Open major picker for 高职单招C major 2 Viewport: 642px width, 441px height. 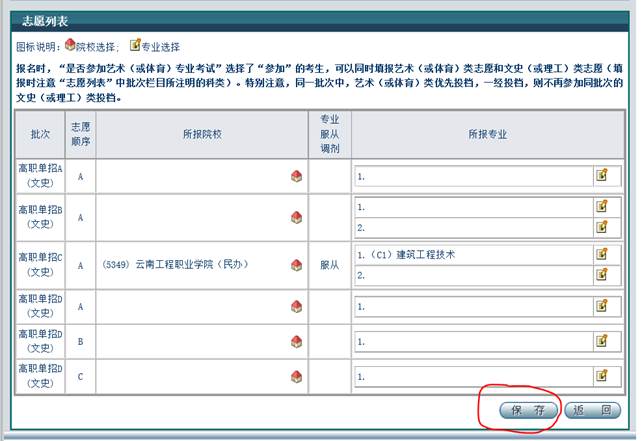(602, 274)
